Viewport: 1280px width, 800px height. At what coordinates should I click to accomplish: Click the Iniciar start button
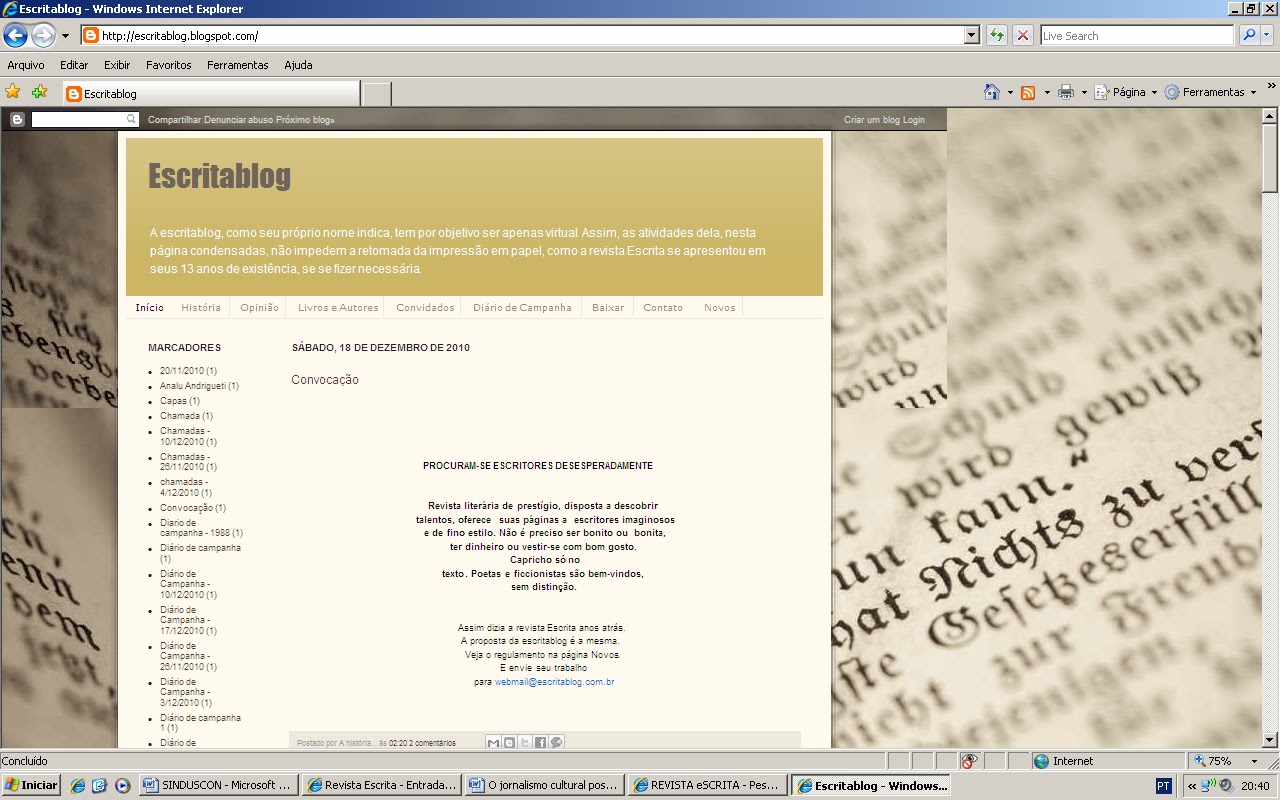[x=31, y=785]
